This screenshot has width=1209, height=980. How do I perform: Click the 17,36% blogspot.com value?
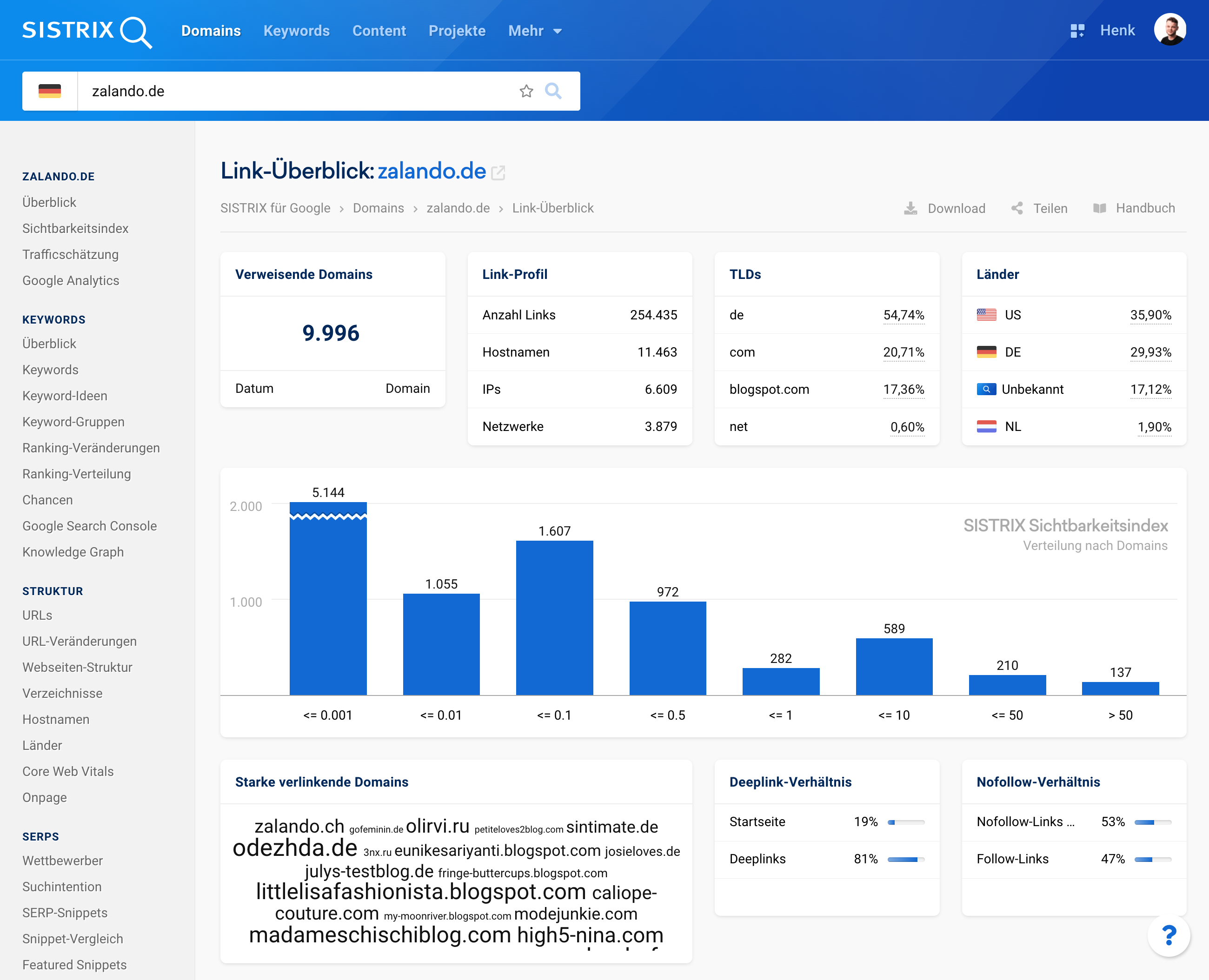point(903,390)
